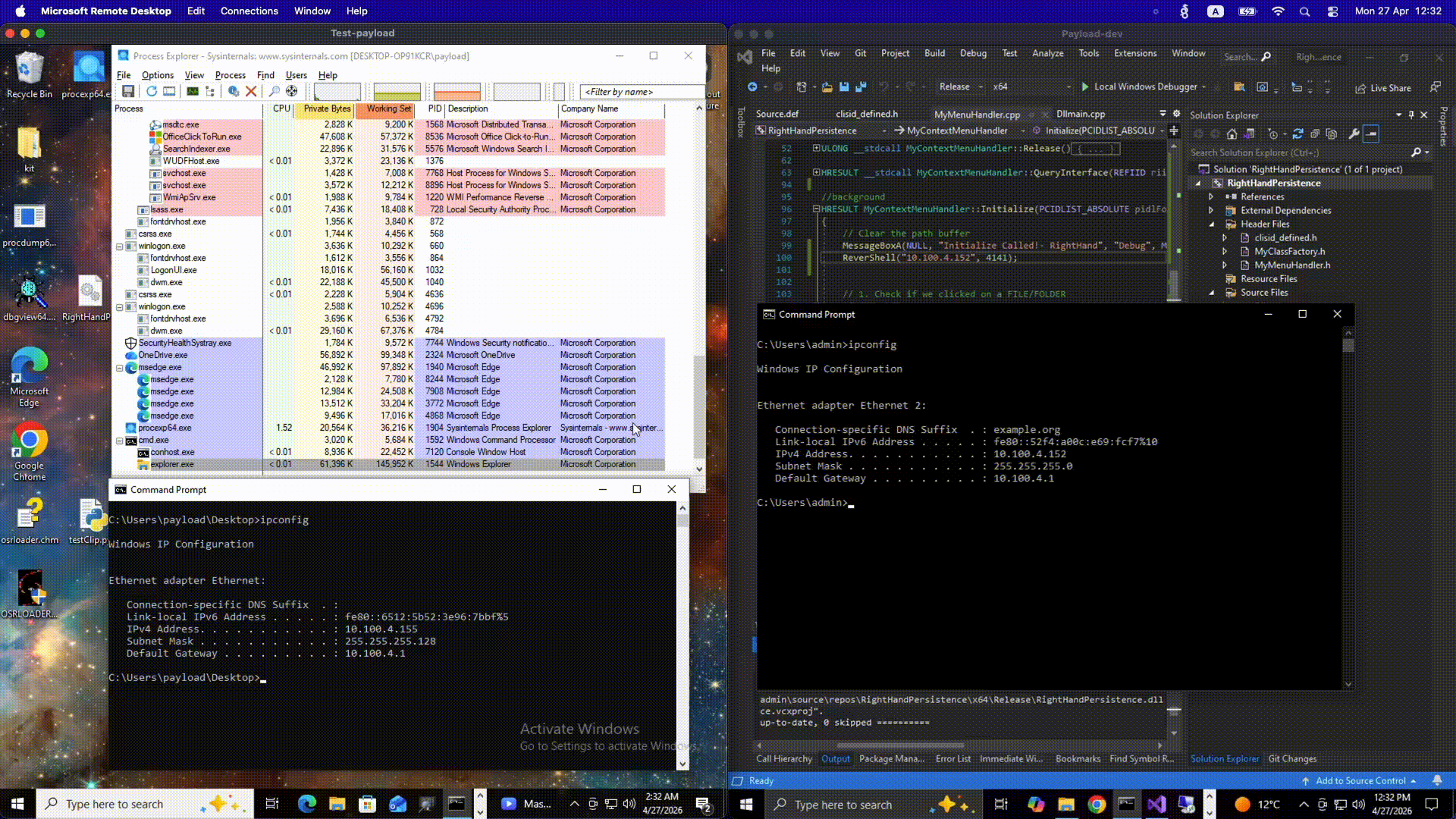Expand the References node in Solution Explorer
This screenshot has height=819, width=1456.
click(1211, 196)
